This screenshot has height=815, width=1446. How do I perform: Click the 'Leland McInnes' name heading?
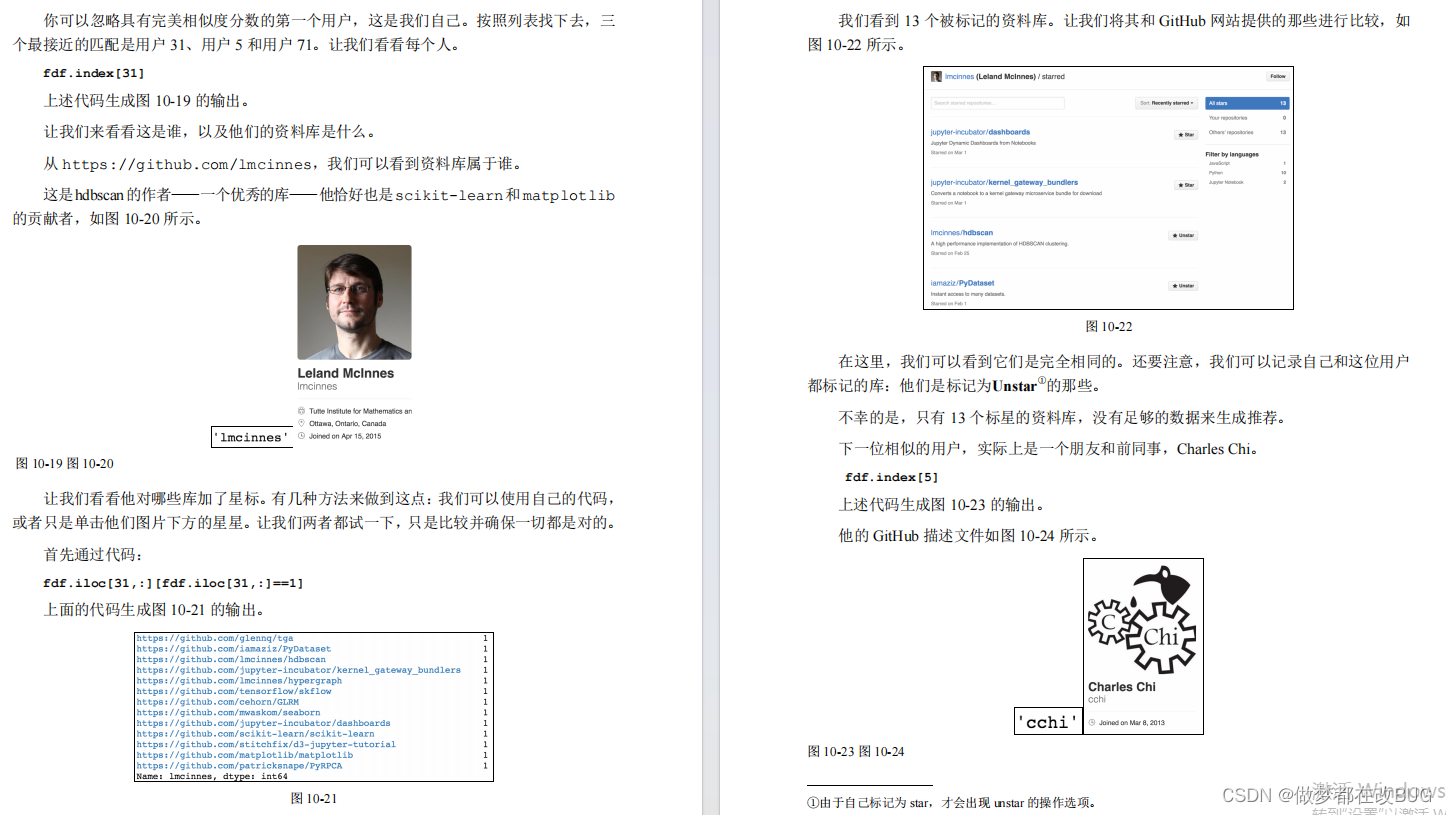point(345,373)
